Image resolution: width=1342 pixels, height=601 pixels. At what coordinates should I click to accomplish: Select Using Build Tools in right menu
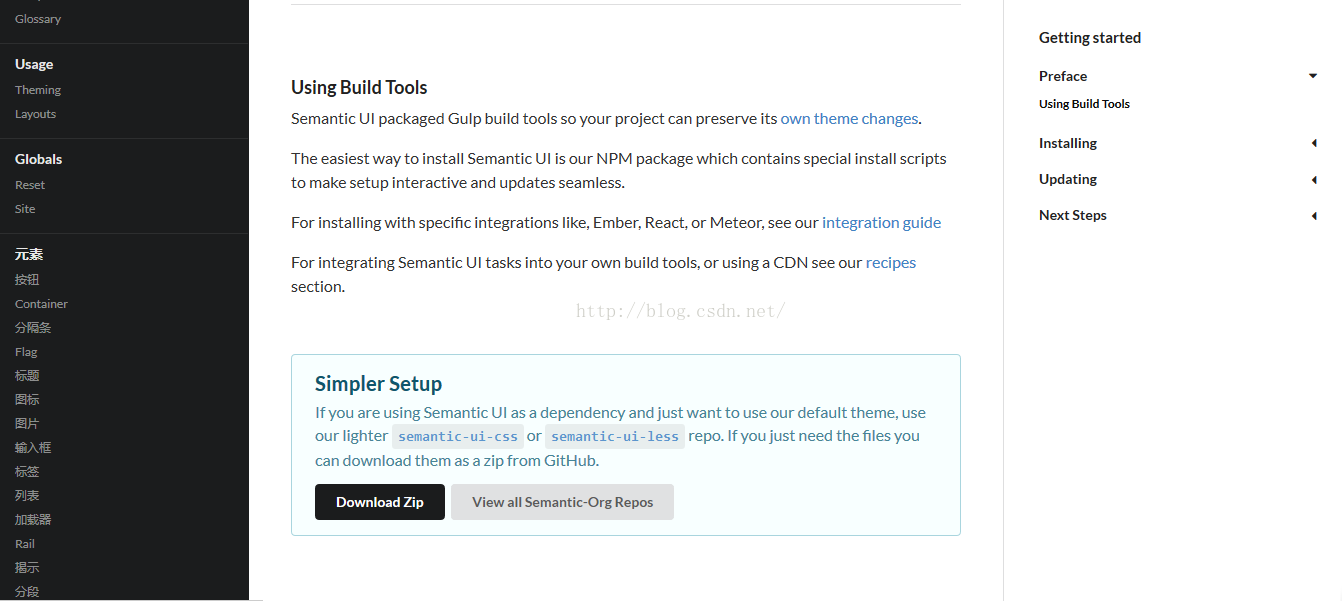coord(1084,104)
